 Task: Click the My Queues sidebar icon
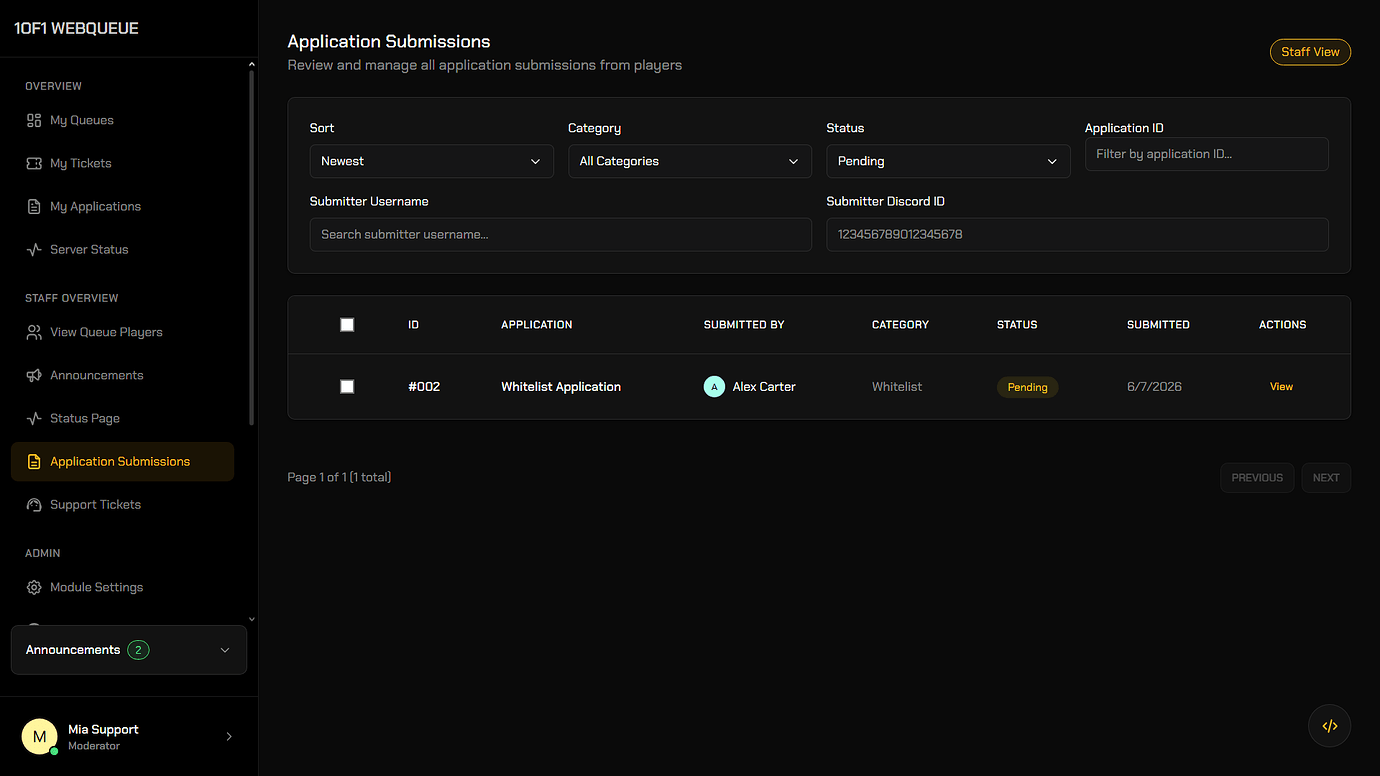[x=34, y=120]
